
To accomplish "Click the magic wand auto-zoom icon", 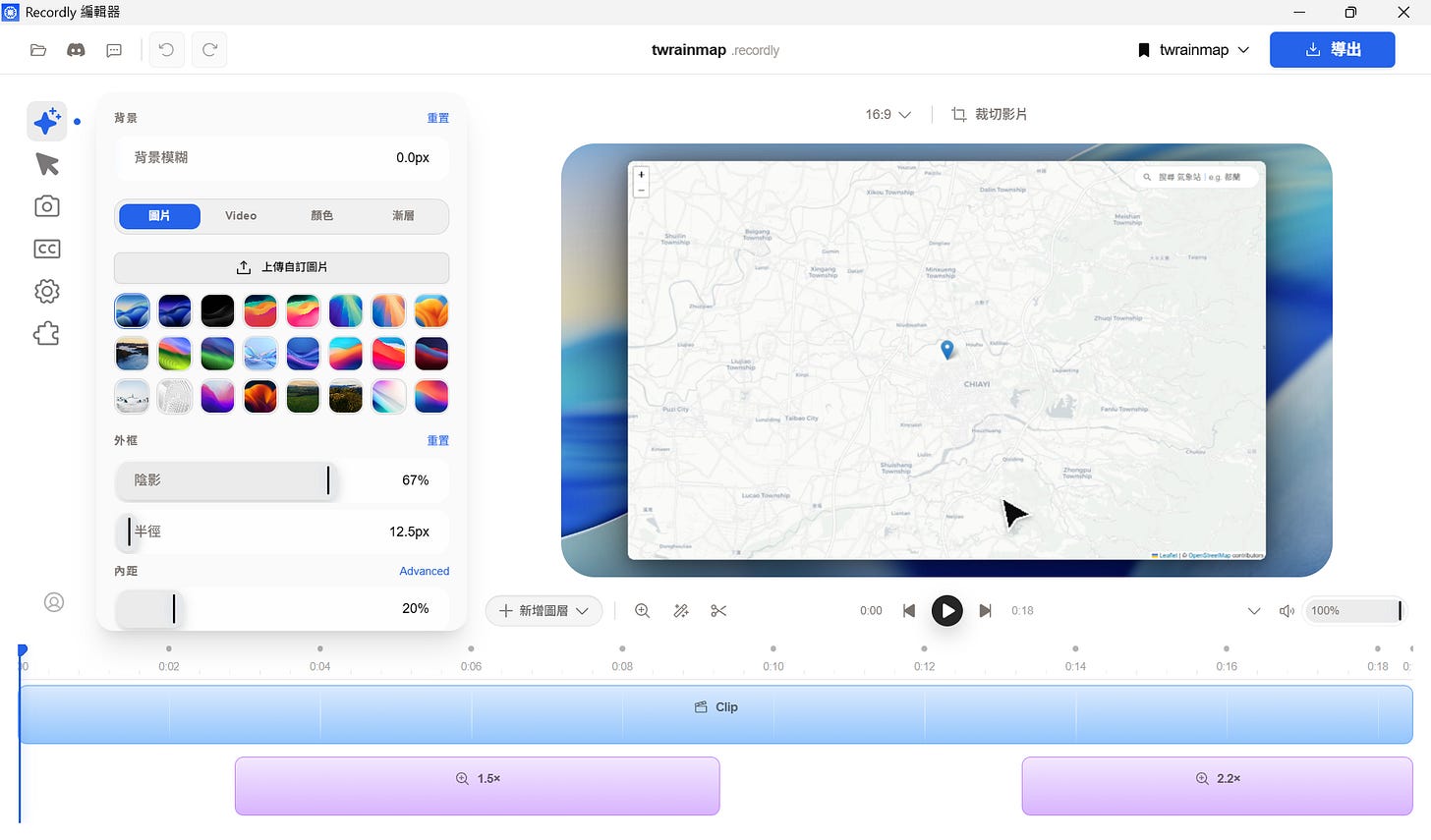I will tap(680, 611).
